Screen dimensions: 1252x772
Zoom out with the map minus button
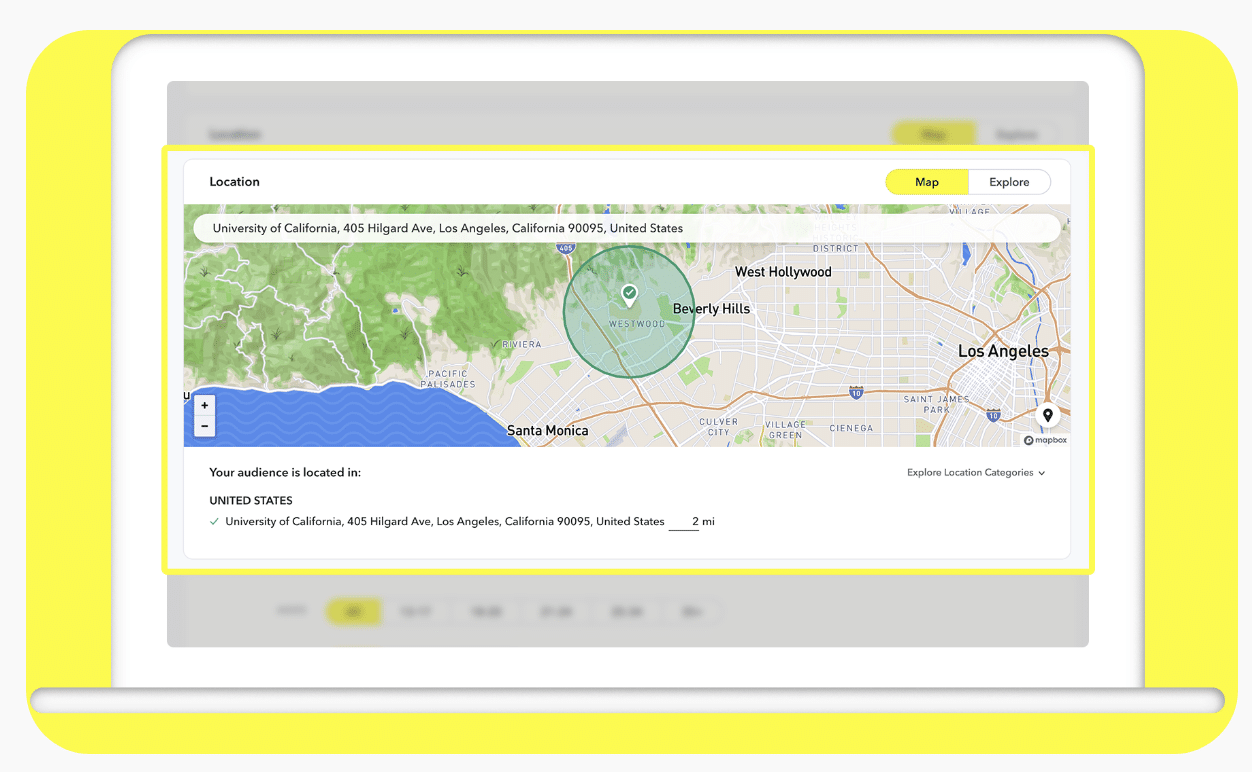pos(204,426)
